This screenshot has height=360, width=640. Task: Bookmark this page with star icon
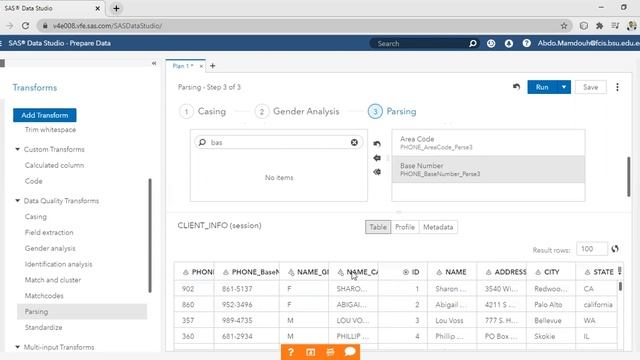(564, 26)
